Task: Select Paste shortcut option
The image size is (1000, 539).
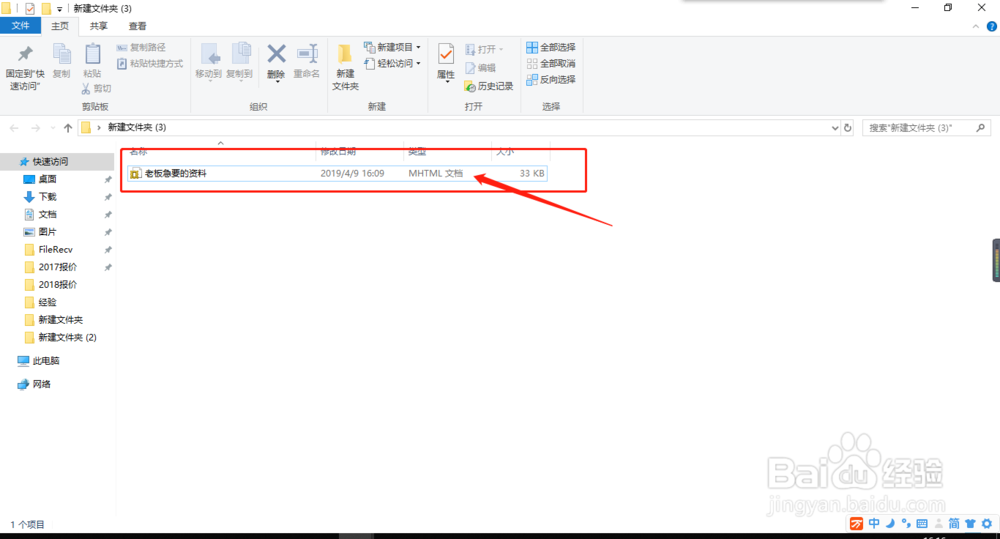Action: [x=150, y=63]
